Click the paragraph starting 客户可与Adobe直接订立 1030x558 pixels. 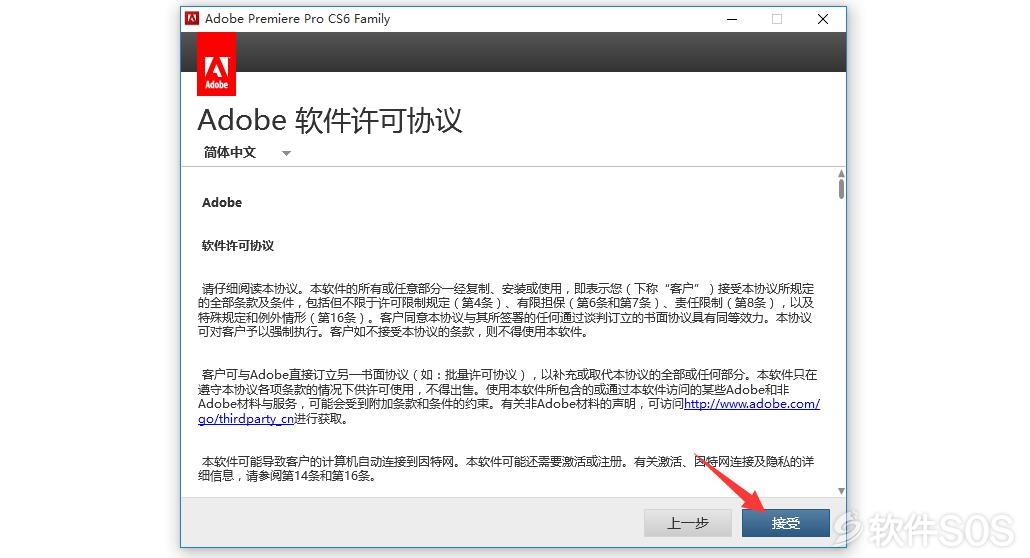[509, 397]
